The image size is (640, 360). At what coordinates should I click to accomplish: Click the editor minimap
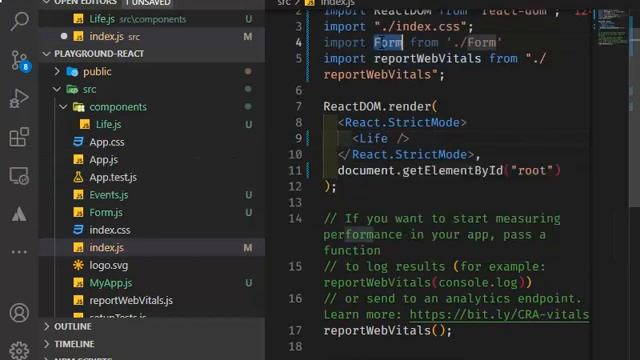click(x=611, y=27)
